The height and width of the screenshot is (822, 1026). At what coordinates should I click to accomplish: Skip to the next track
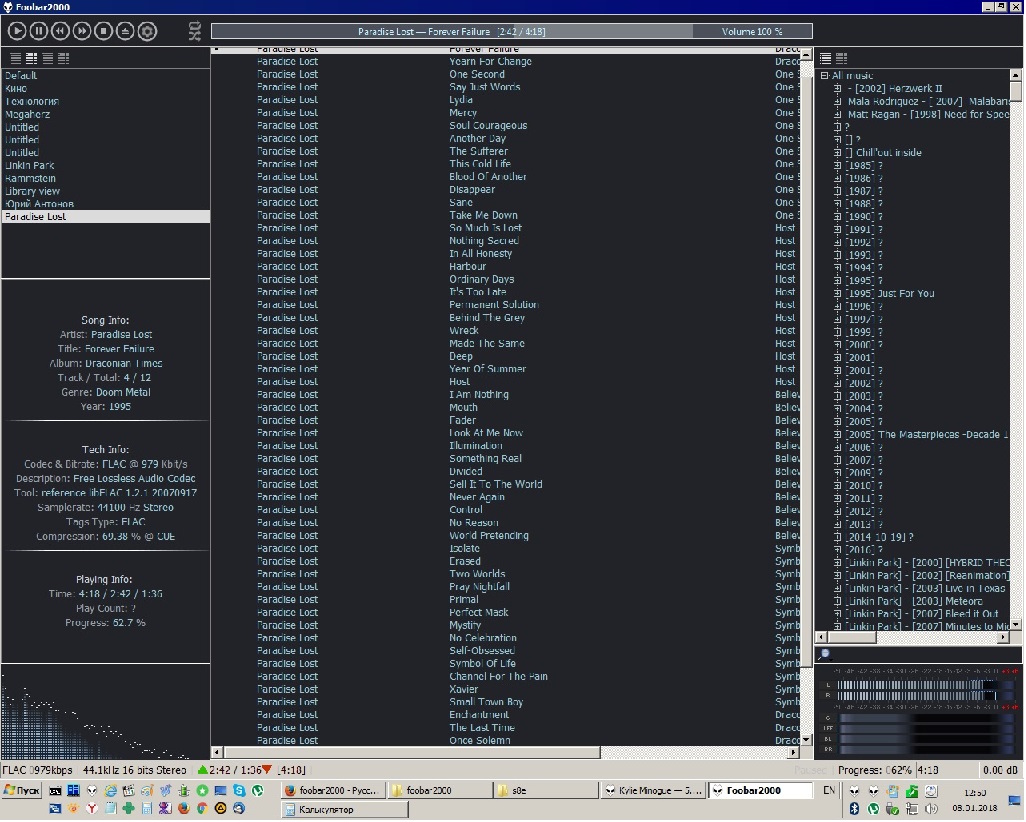(82, 32)
